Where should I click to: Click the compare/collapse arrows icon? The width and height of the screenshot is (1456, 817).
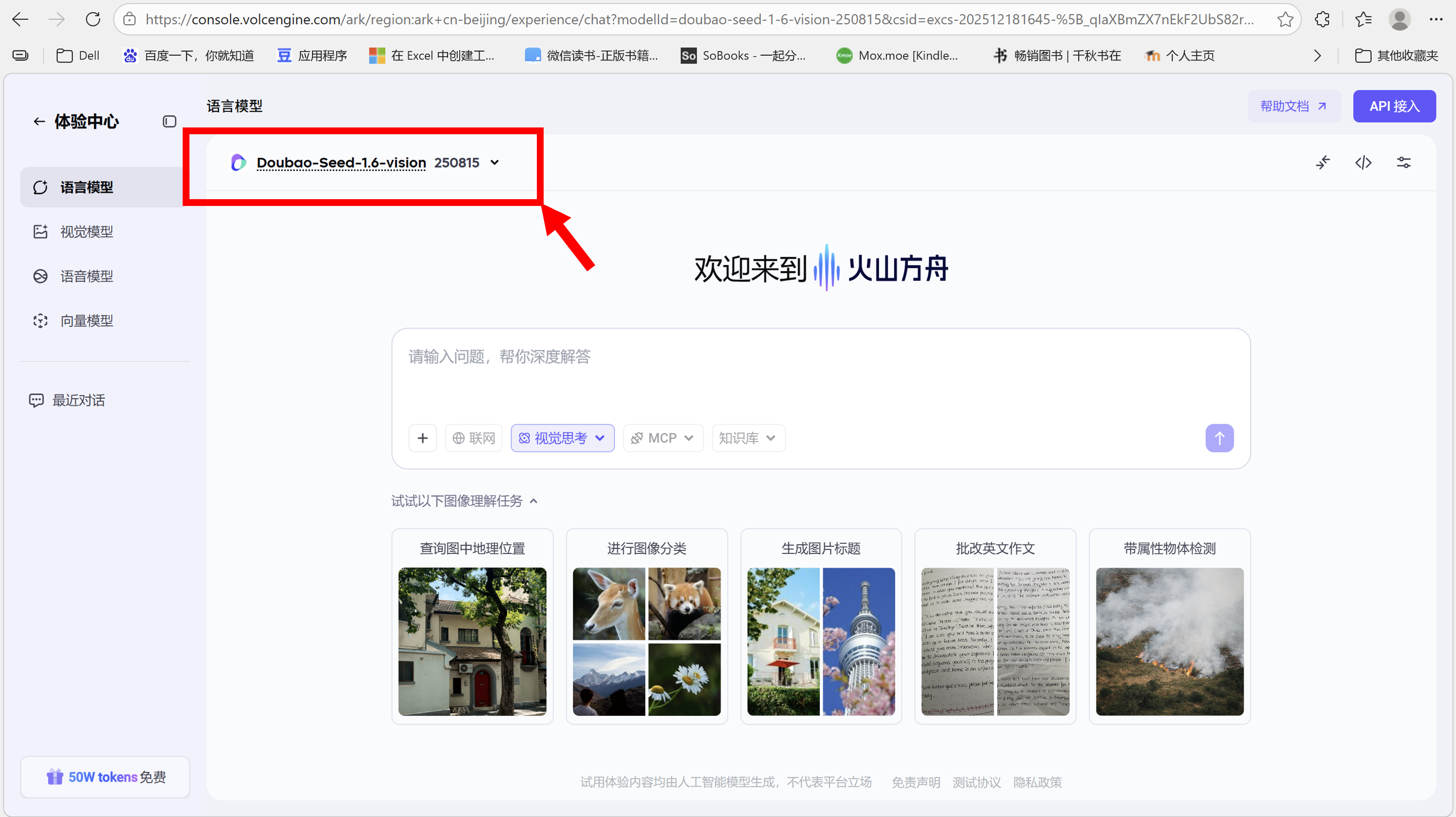(x=1323, y=163)
